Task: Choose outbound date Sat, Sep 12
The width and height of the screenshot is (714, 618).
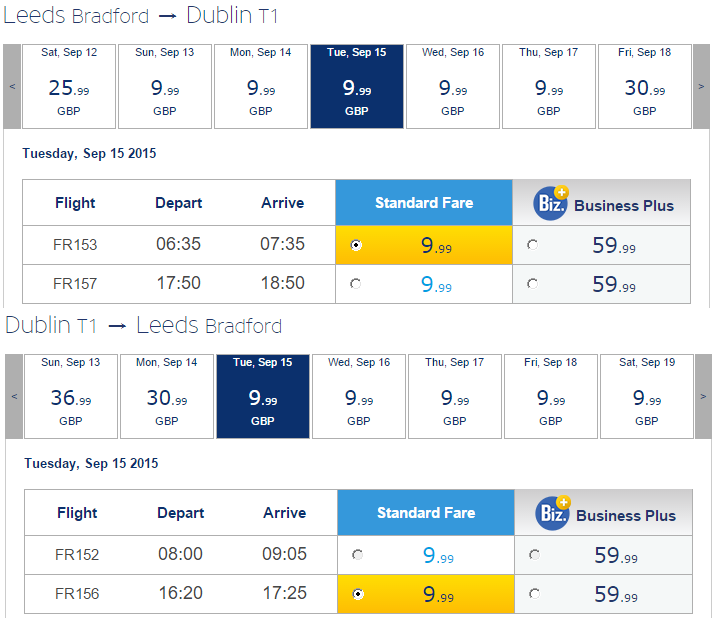Action: [x=69, y=87]
